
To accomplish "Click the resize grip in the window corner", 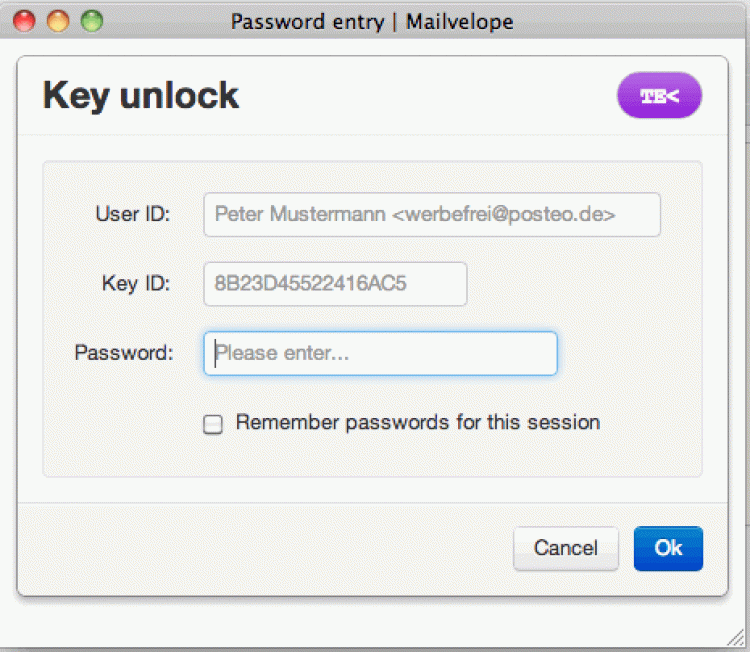I will tap(738, 640).
